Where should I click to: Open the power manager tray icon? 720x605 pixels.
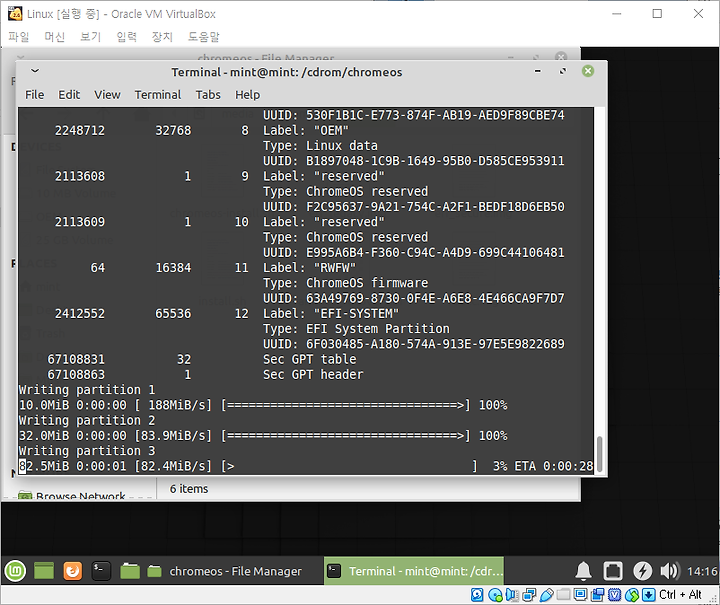[642, 571]
